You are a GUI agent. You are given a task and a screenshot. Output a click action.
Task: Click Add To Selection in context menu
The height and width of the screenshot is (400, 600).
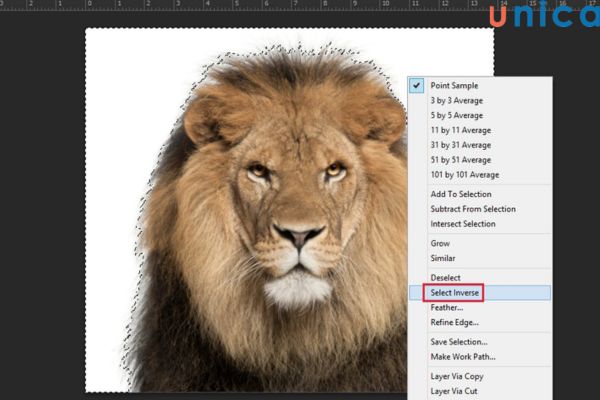pyautogui.click(x=461, y=194)
